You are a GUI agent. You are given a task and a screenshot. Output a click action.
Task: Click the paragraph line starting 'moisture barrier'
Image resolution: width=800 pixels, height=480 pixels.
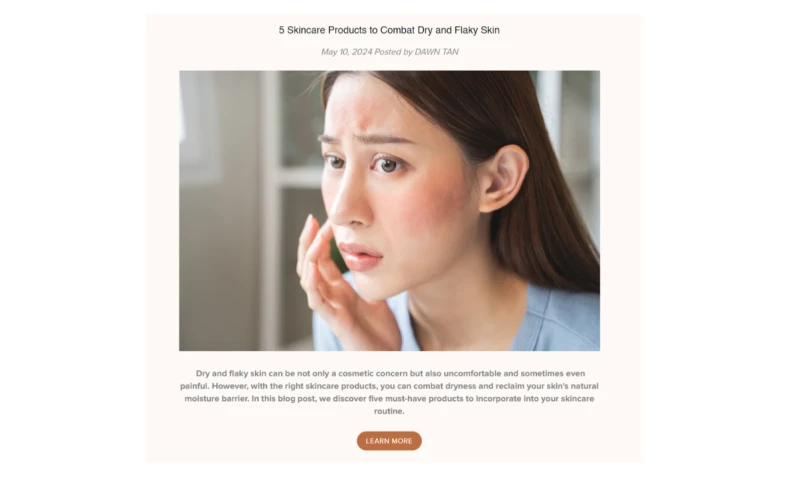point(389,398)
